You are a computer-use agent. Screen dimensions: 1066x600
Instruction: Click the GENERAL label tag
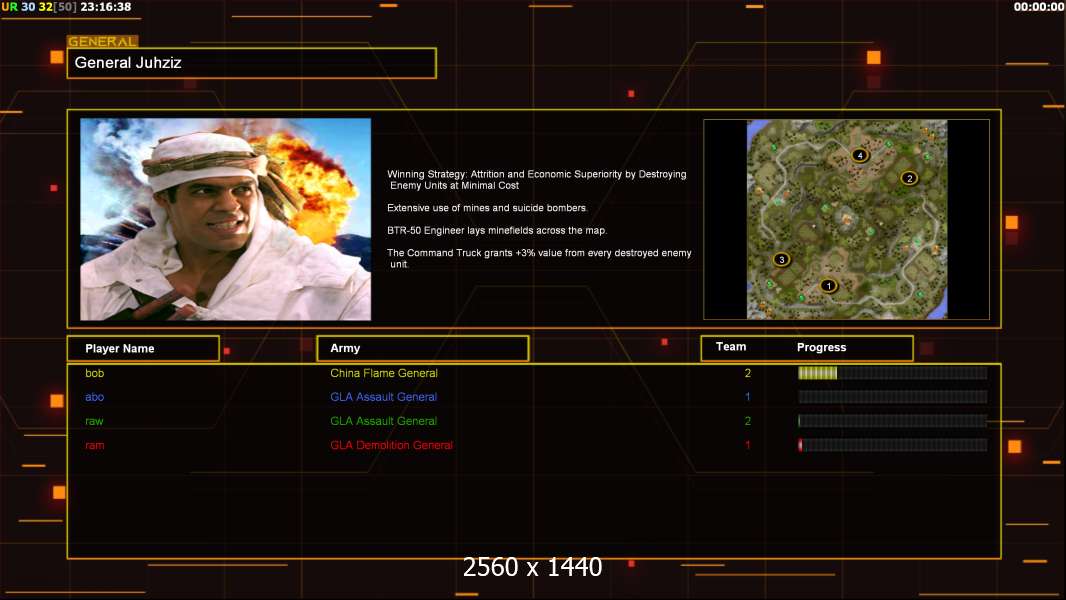tap(103, 41)
